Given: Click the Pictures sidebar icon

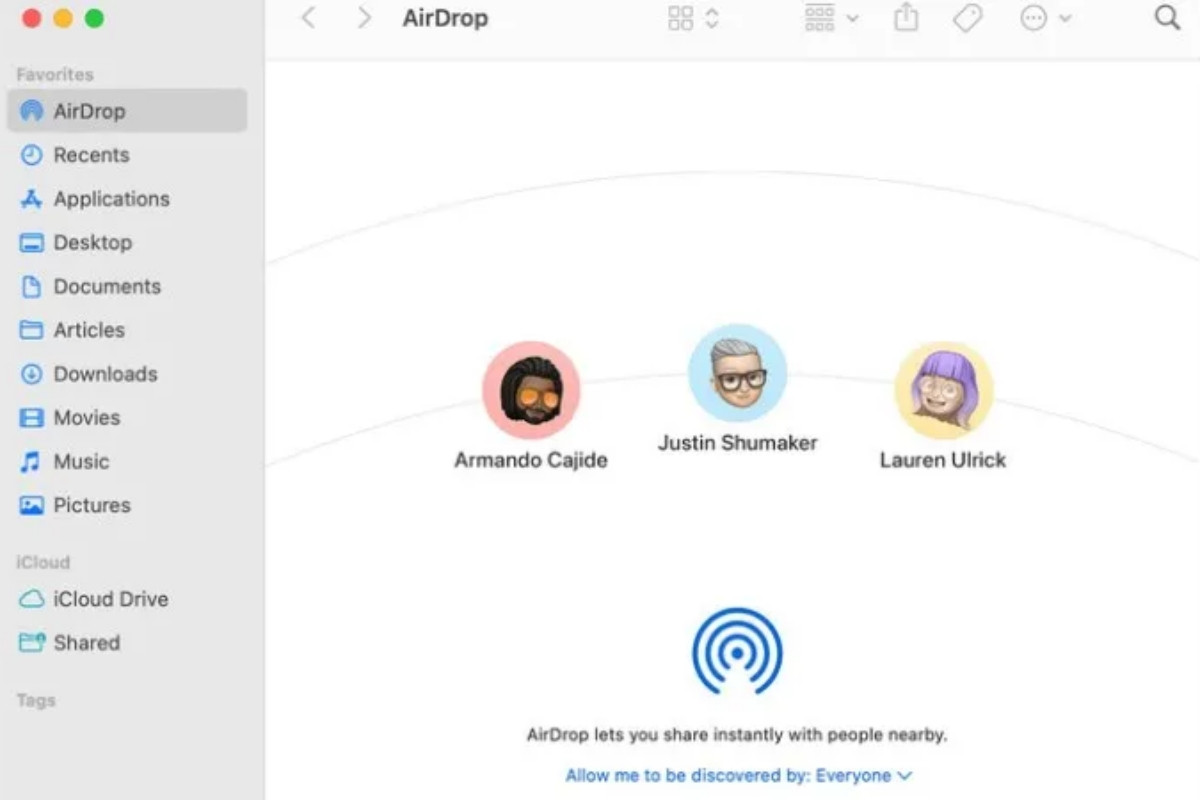Looking at the screenshot, I should (32, 506).
